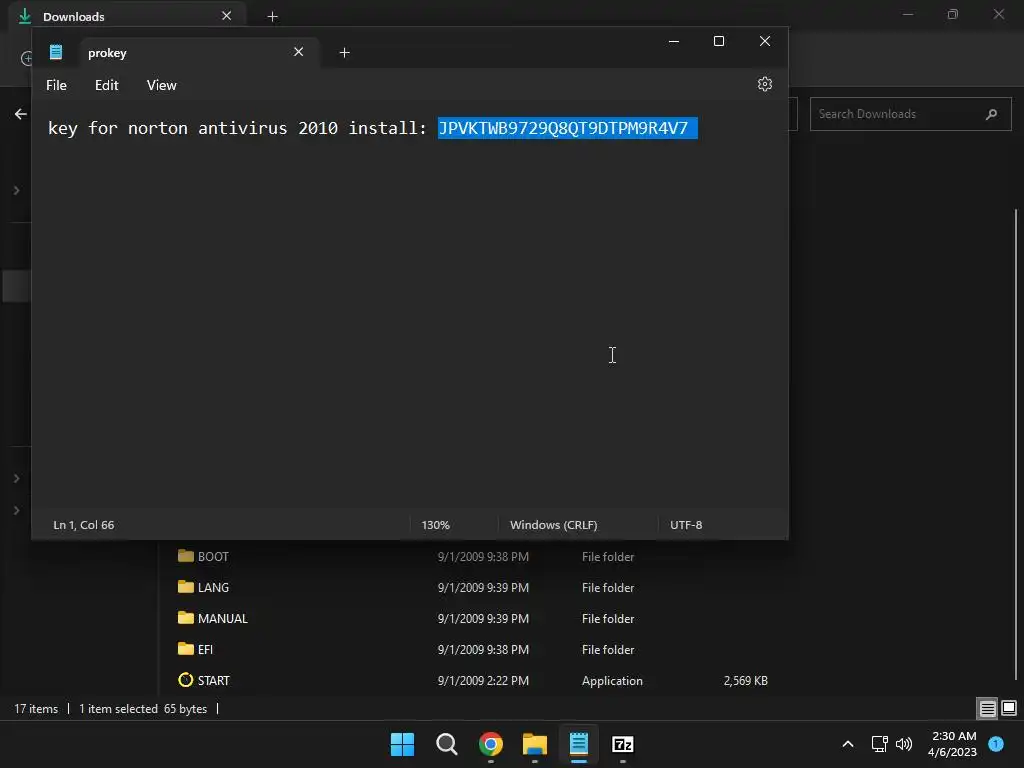The width and height of the screenshot is (1024, 768).
Task: Close the Downloads tab in File Explorer
Action: [x=227, y=16]
